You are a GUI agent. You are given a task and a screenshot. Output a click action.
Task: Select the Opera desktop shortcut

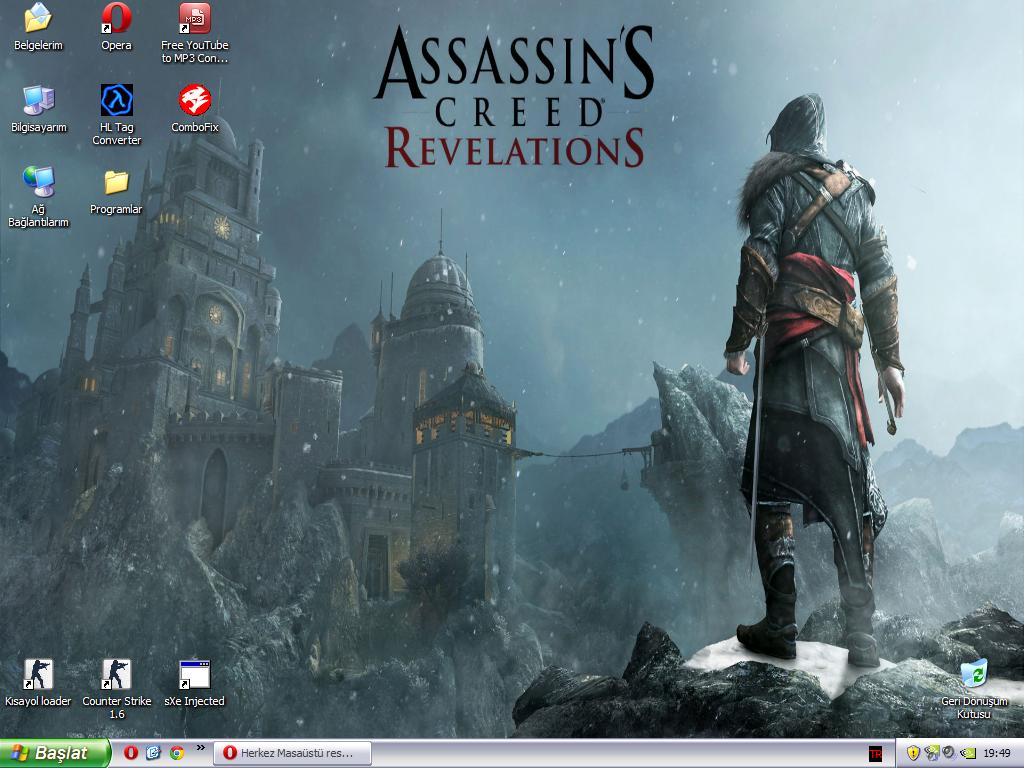point(116,18)
